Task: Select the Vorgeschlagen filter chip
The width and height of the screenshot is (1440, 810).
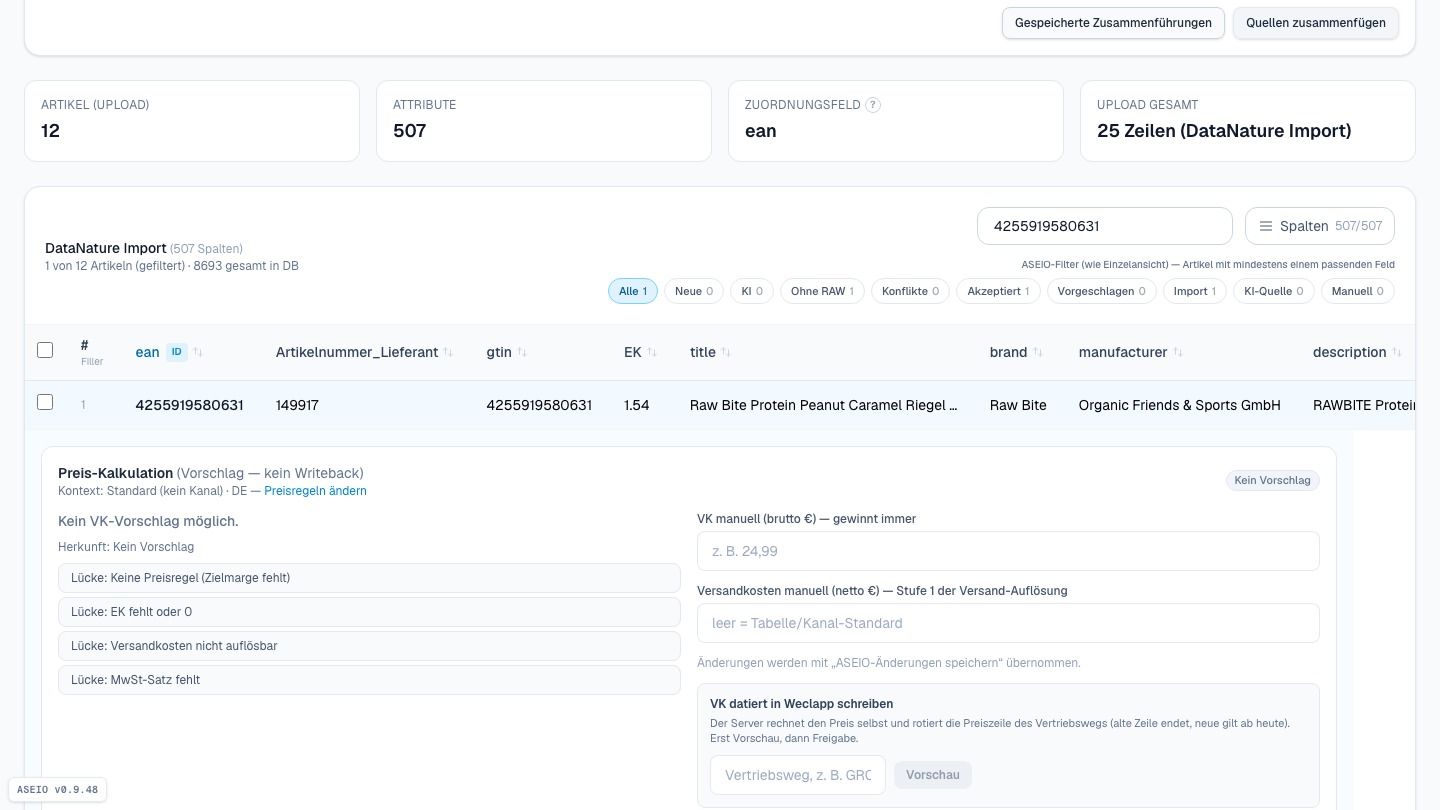Action: point(1102,291)
